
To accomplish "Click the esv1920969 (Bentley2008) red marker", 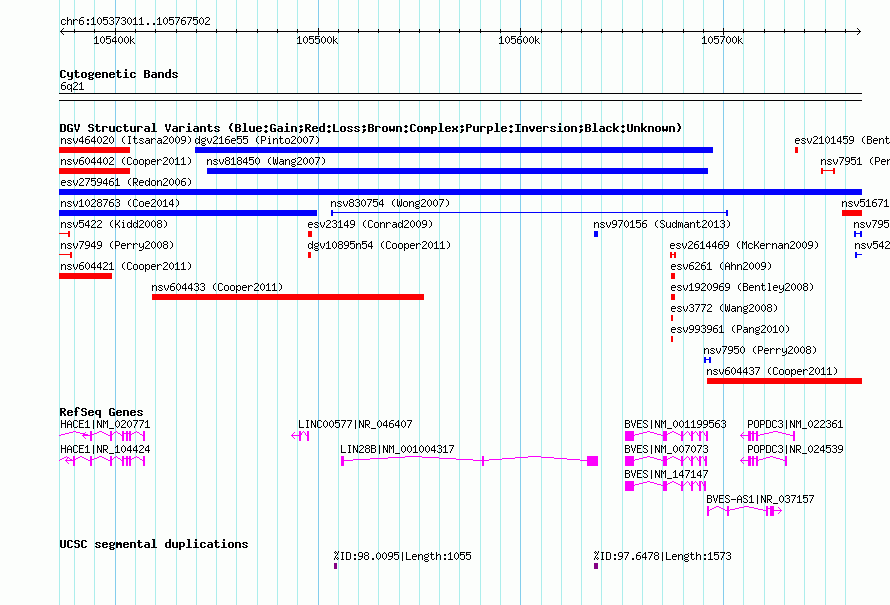I will pyautogui.click(x=673, y=297).
